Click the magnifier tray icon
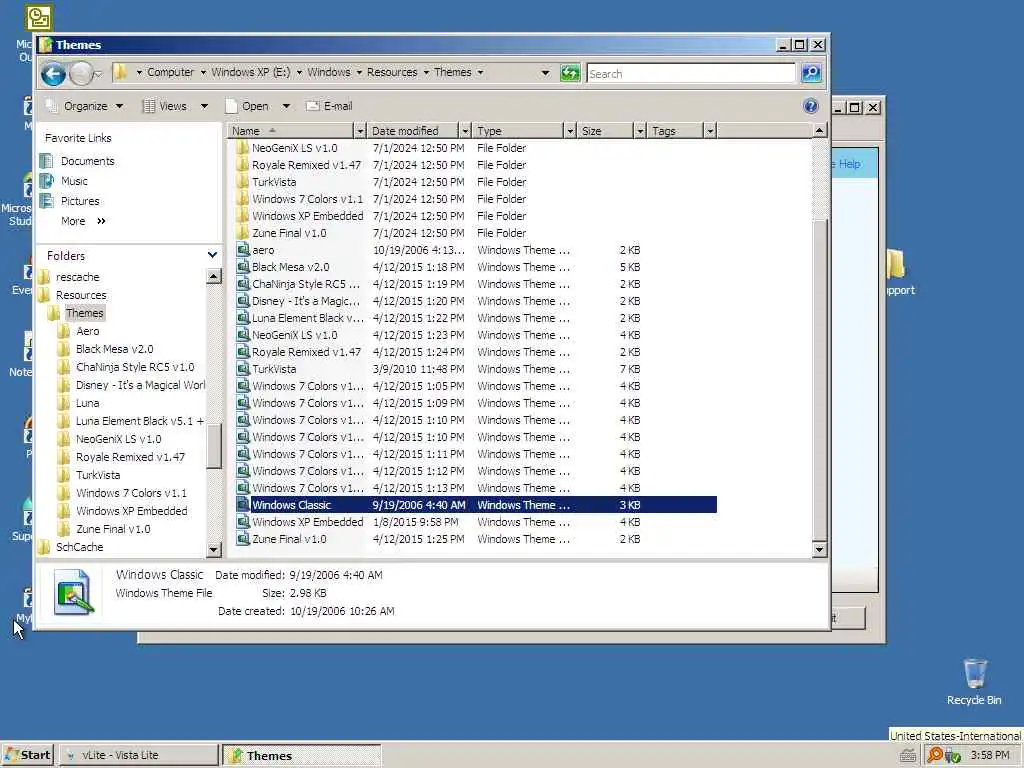Image resolution: width=1024 pixels, height=768 pixels. point(935,755)
